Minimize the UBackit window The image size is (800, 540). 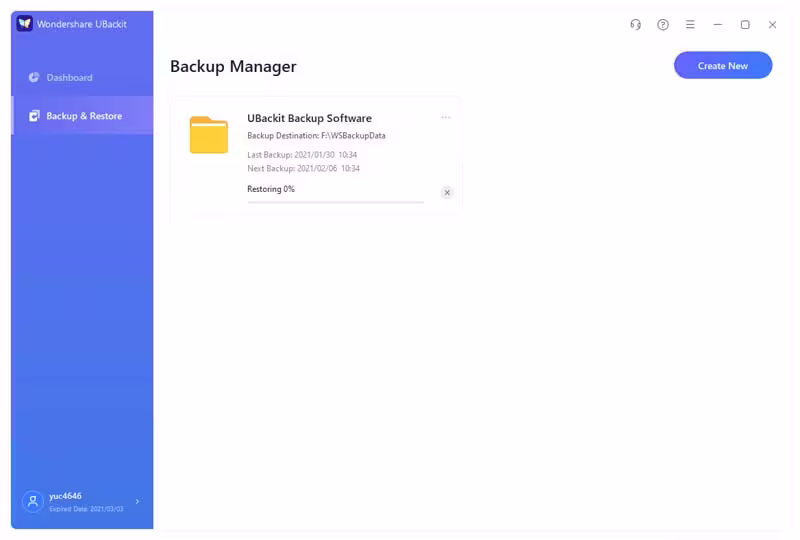718,24
